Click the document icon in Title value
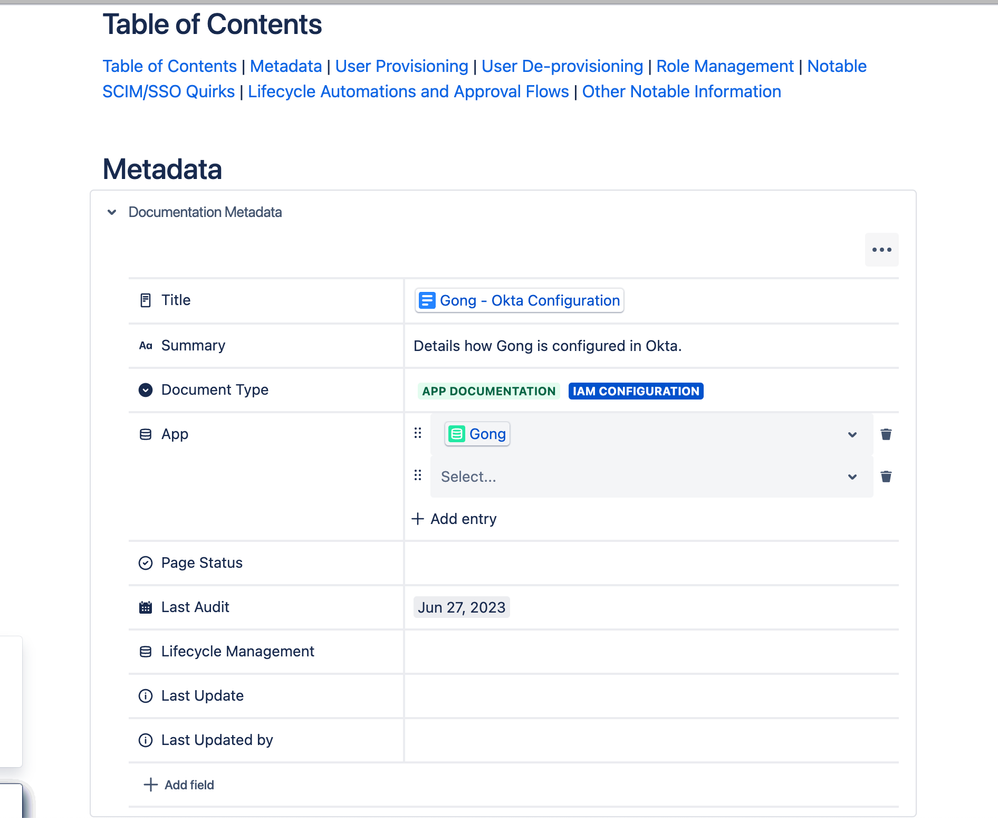998x818 pixels. tap(427, 300)
